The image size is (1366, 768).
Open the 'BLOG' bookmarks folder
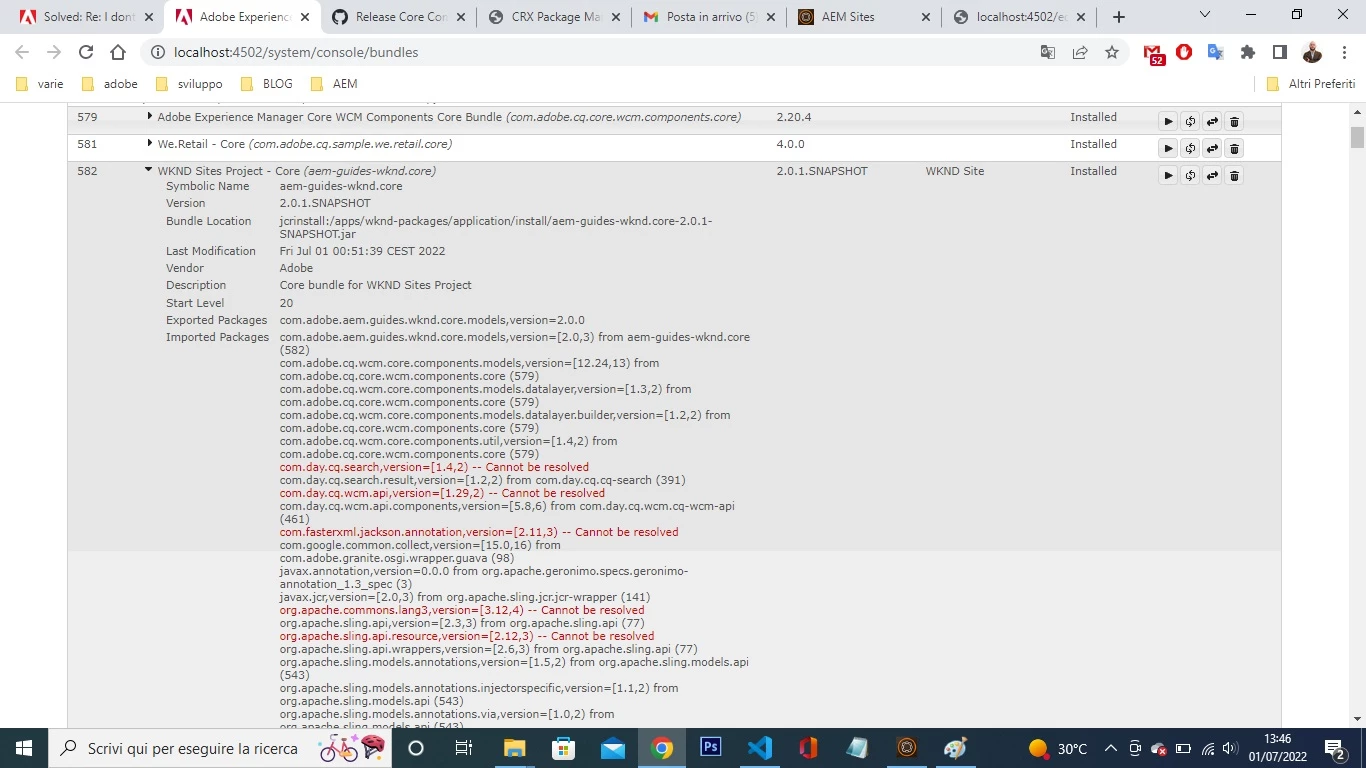[267, 84]
